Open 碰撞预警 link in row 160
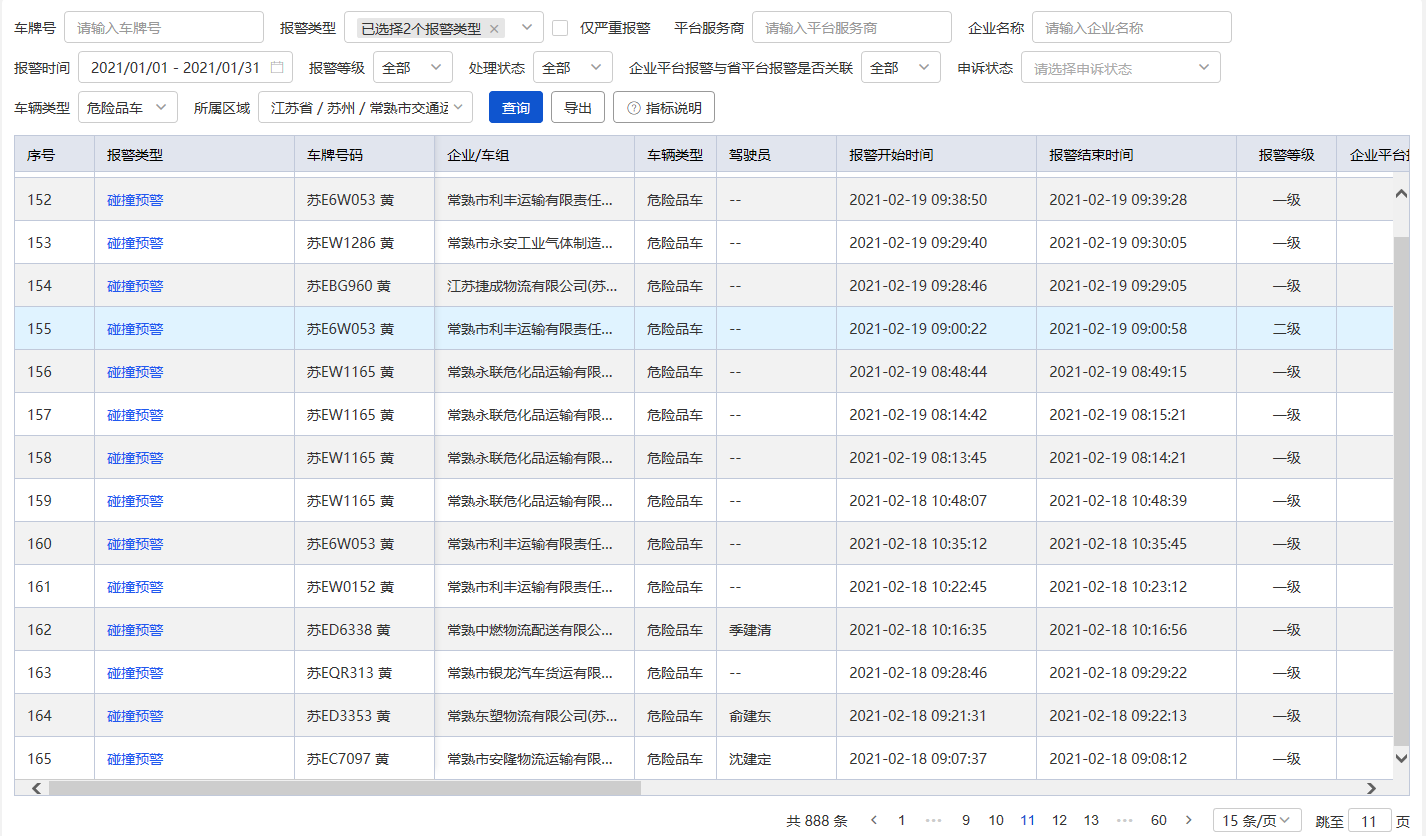Image resolution: width=1426 pixels, height=836 pixels. coord(135,544)
